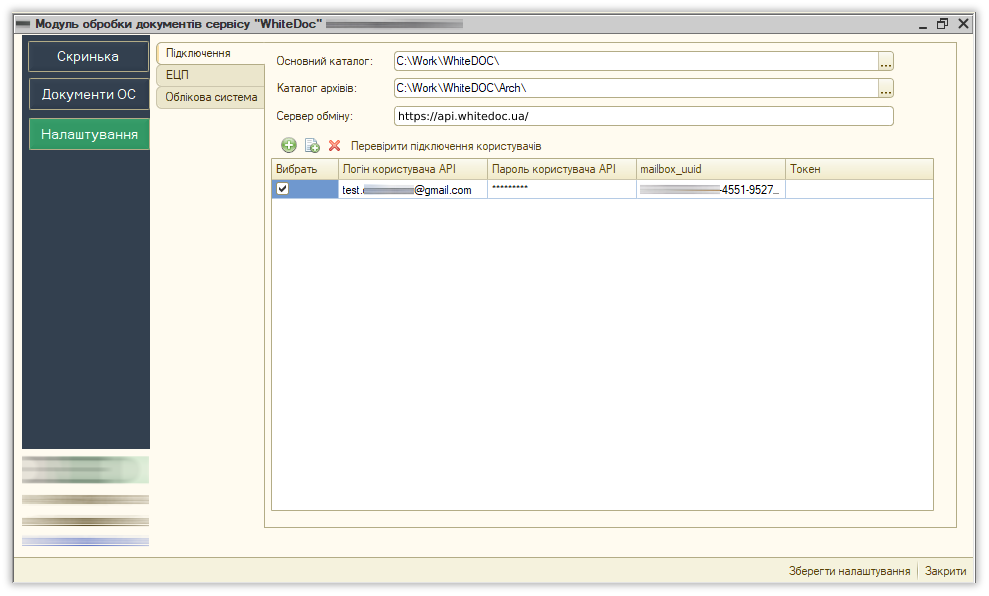The image size is (989, 596).
Task: Click the Налаштування sidebar button
Action: tap(89, 134)
